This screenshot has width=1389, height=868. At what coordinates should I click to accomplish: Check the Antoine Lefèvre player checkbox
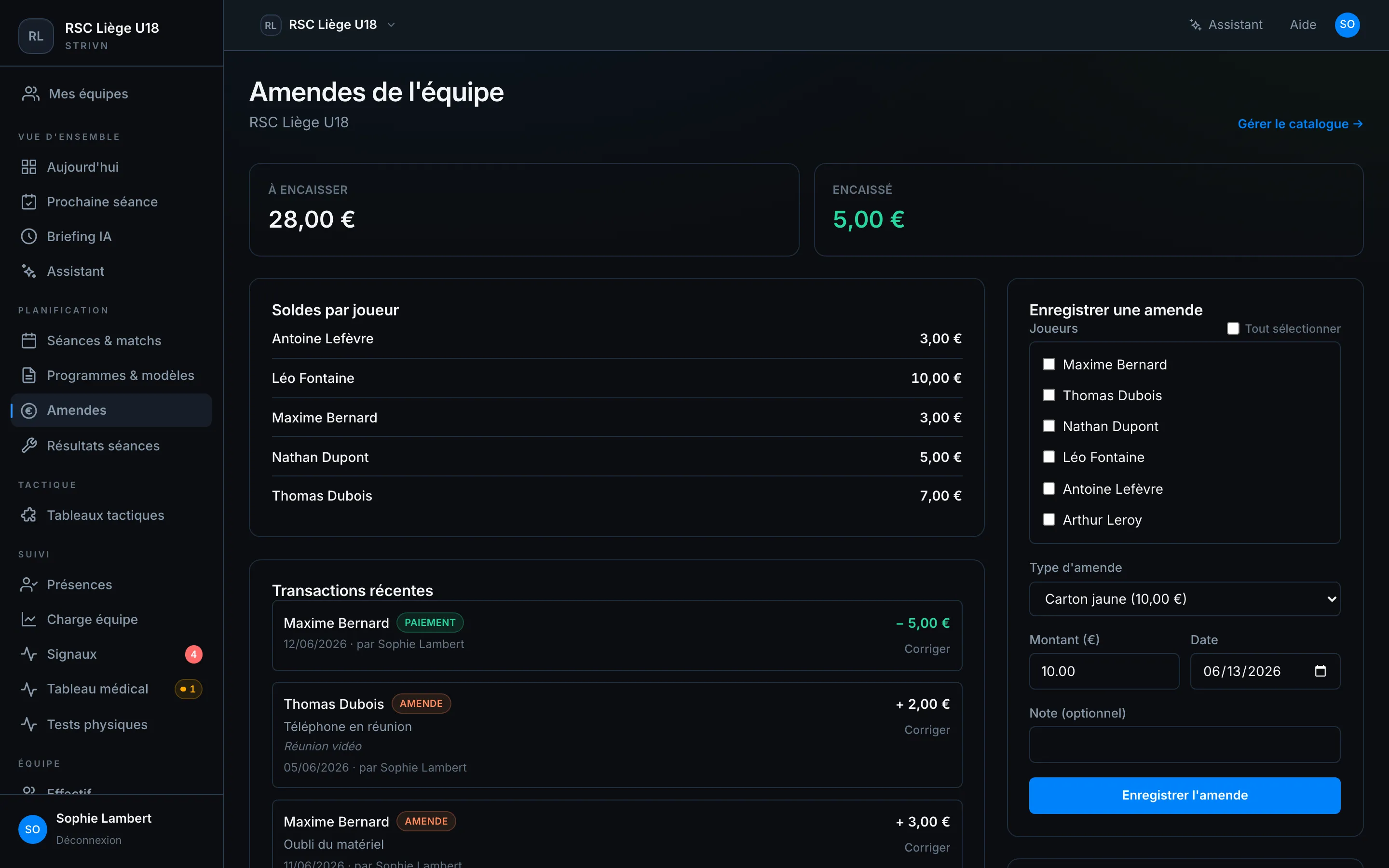pos(1049,488)
